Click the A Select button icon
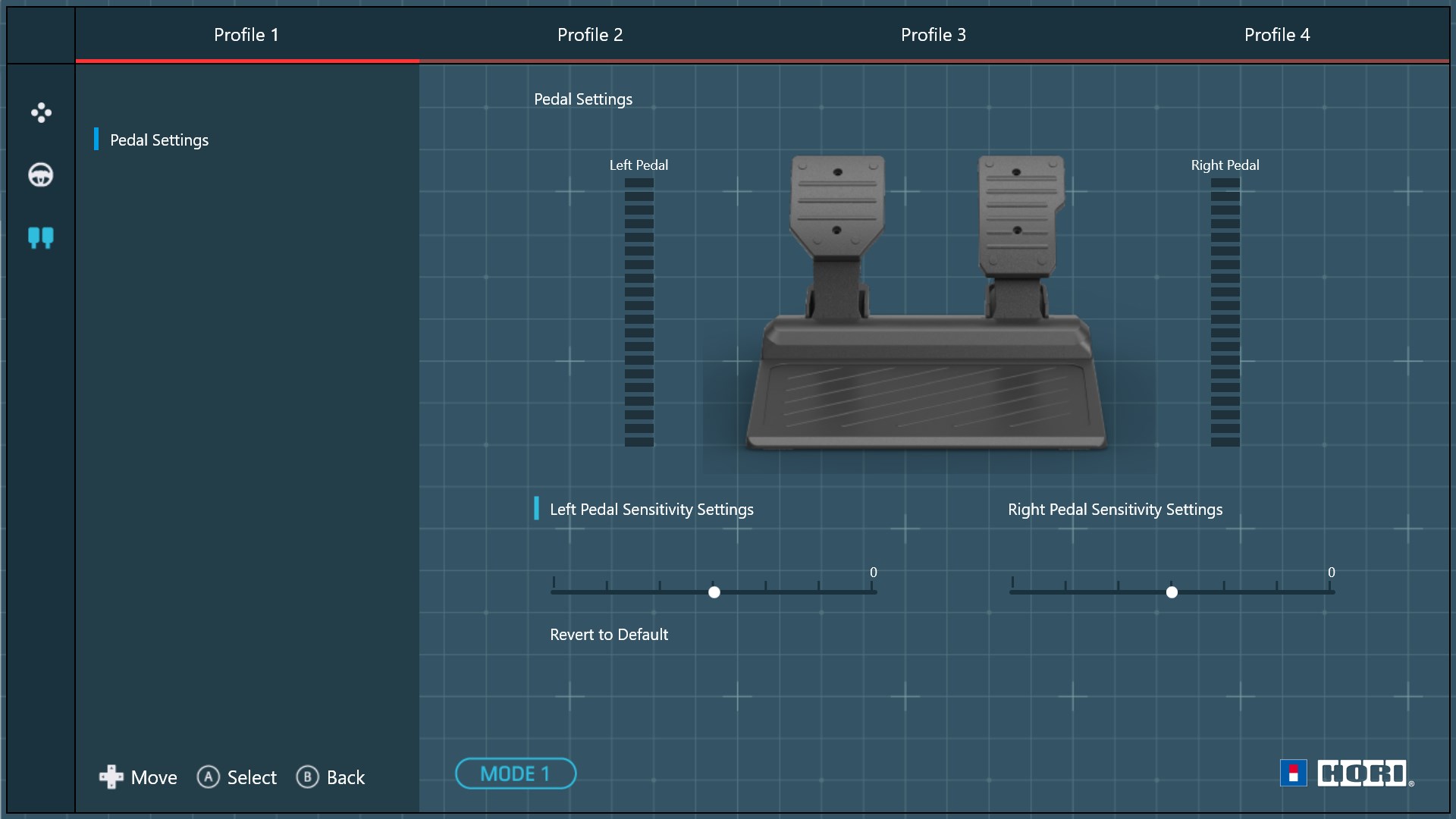The image size is (1456, 819). click(x=208, y=777)
